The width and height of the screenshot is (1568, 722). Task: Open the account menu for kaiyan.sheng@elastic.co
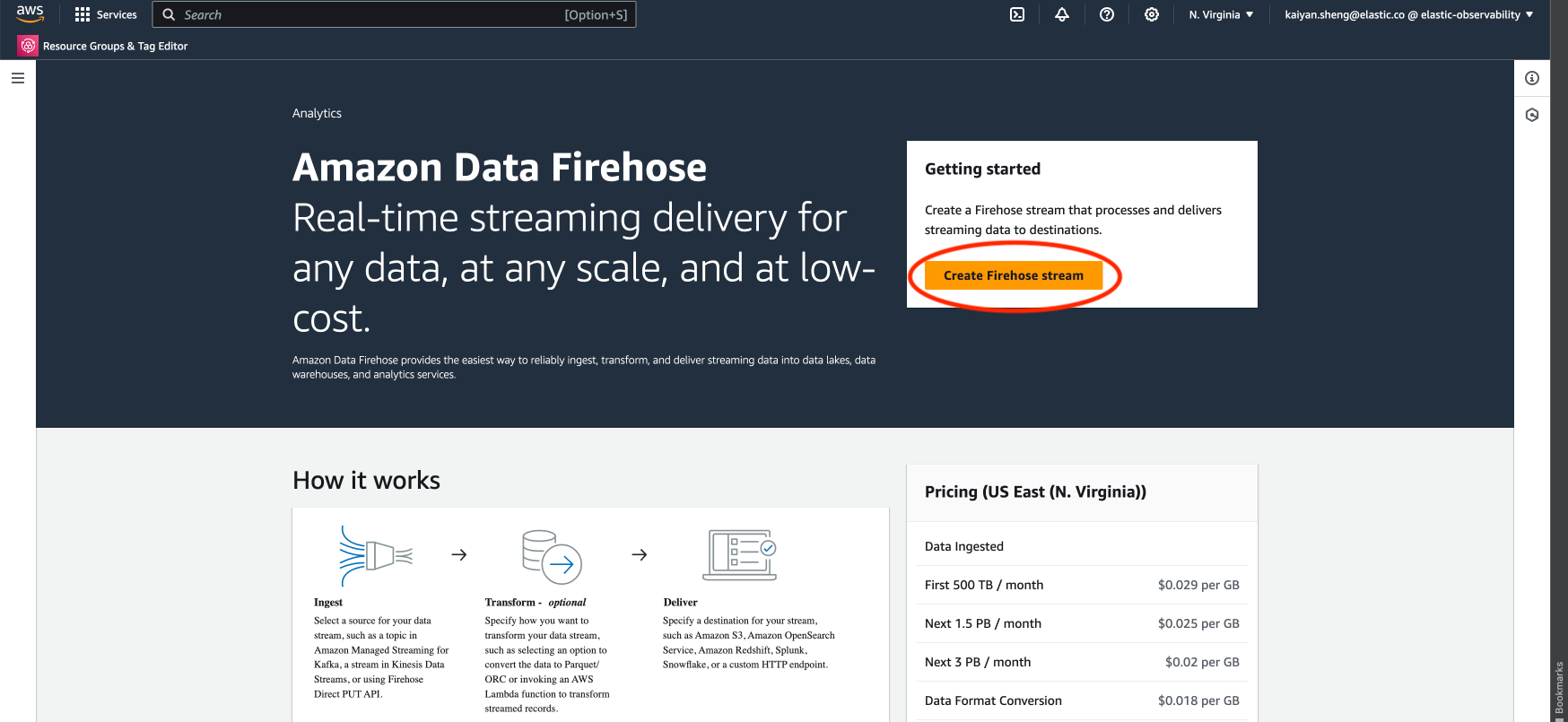click(x=1408, y=14)
